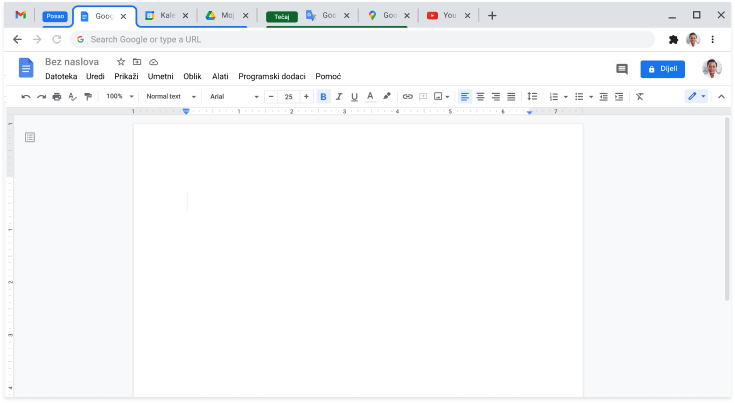This screenshot has width=735, height=403.
Task: Open the Prikaži menu
Action: 126,76
